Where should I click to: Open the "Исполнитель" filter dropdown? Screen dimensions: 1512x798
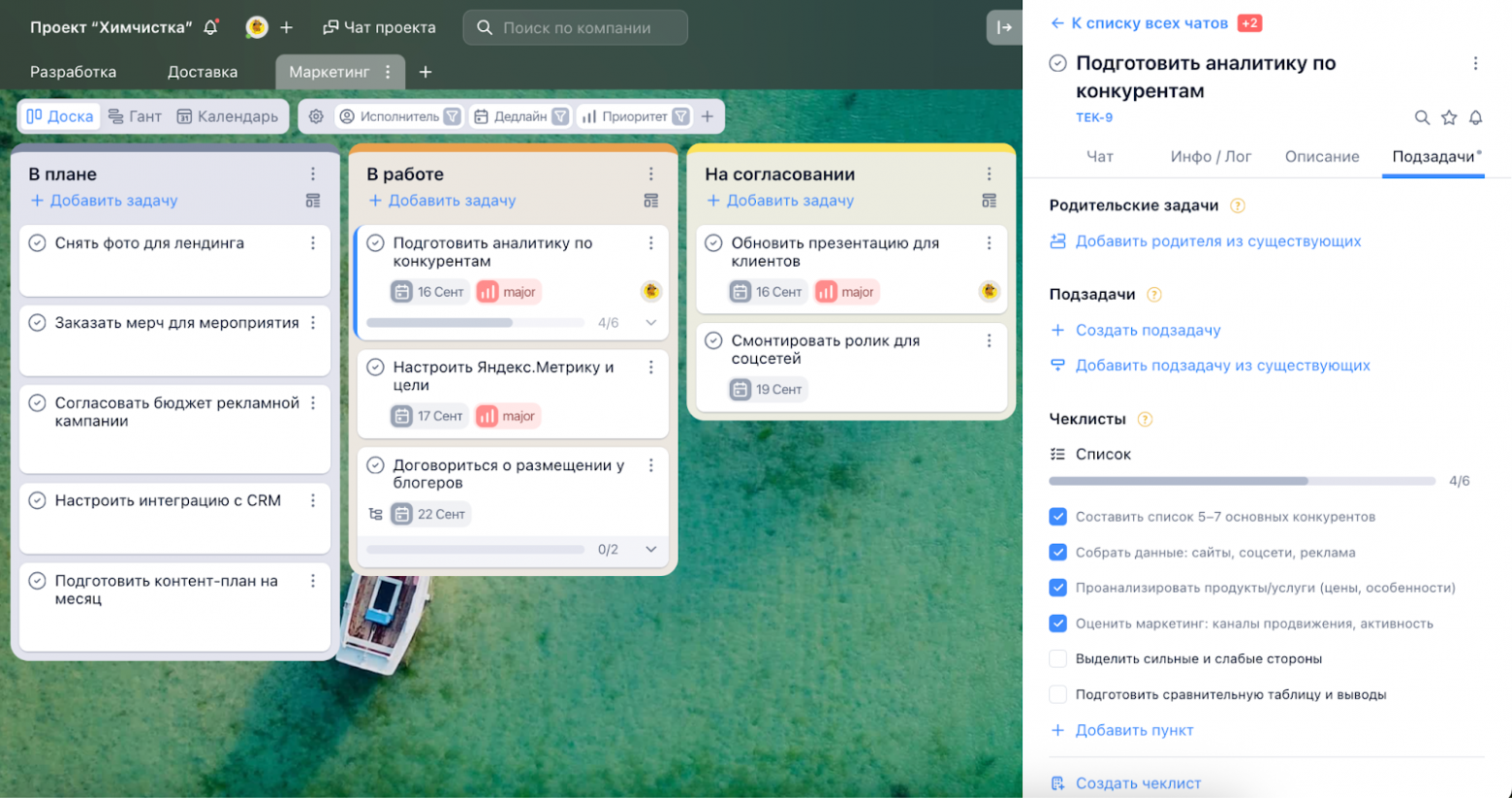[x=399, y=116]
